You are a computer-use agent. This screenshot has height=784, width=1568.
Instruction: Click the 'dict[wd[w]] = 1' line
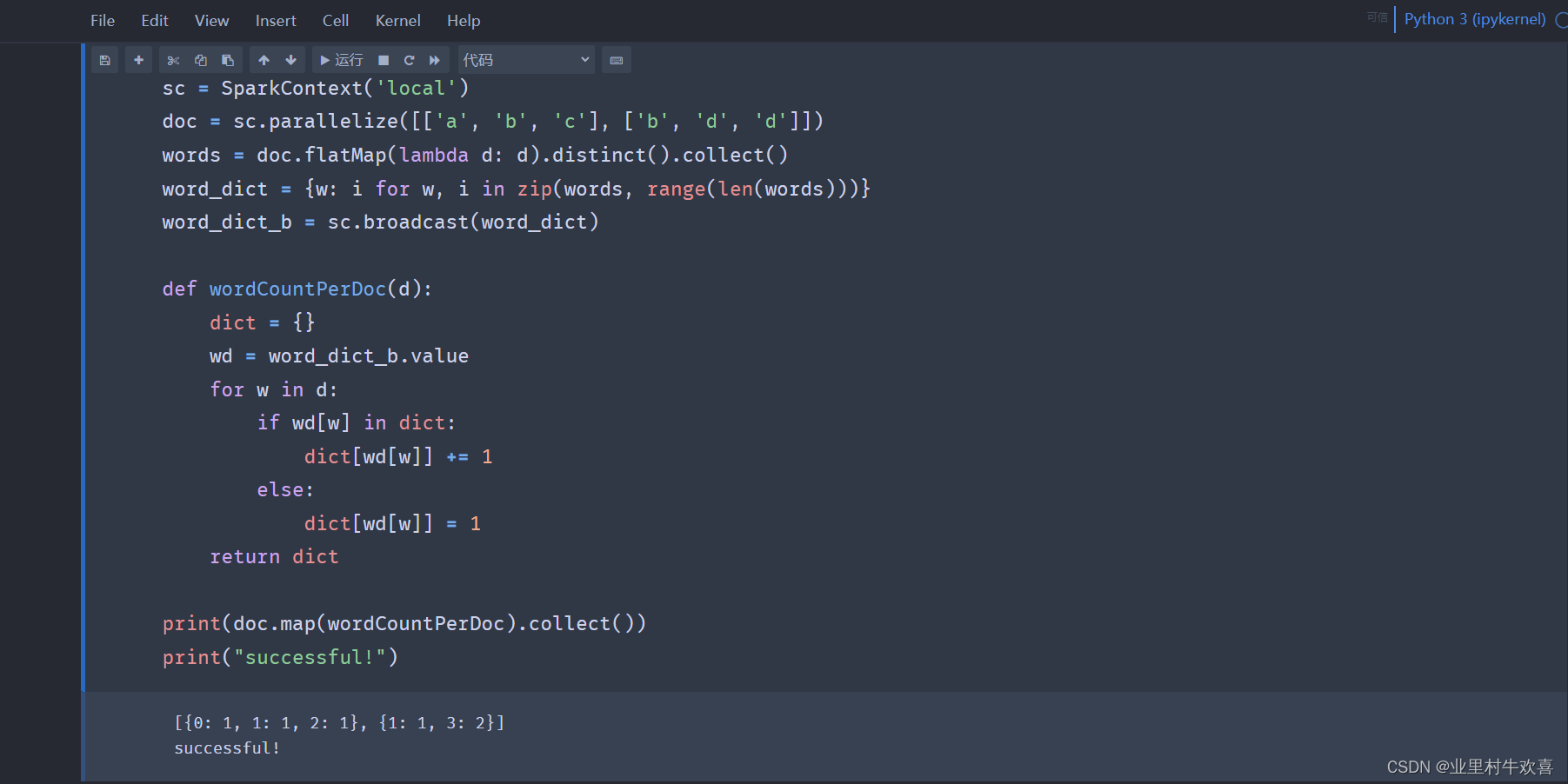click(392, 523)
